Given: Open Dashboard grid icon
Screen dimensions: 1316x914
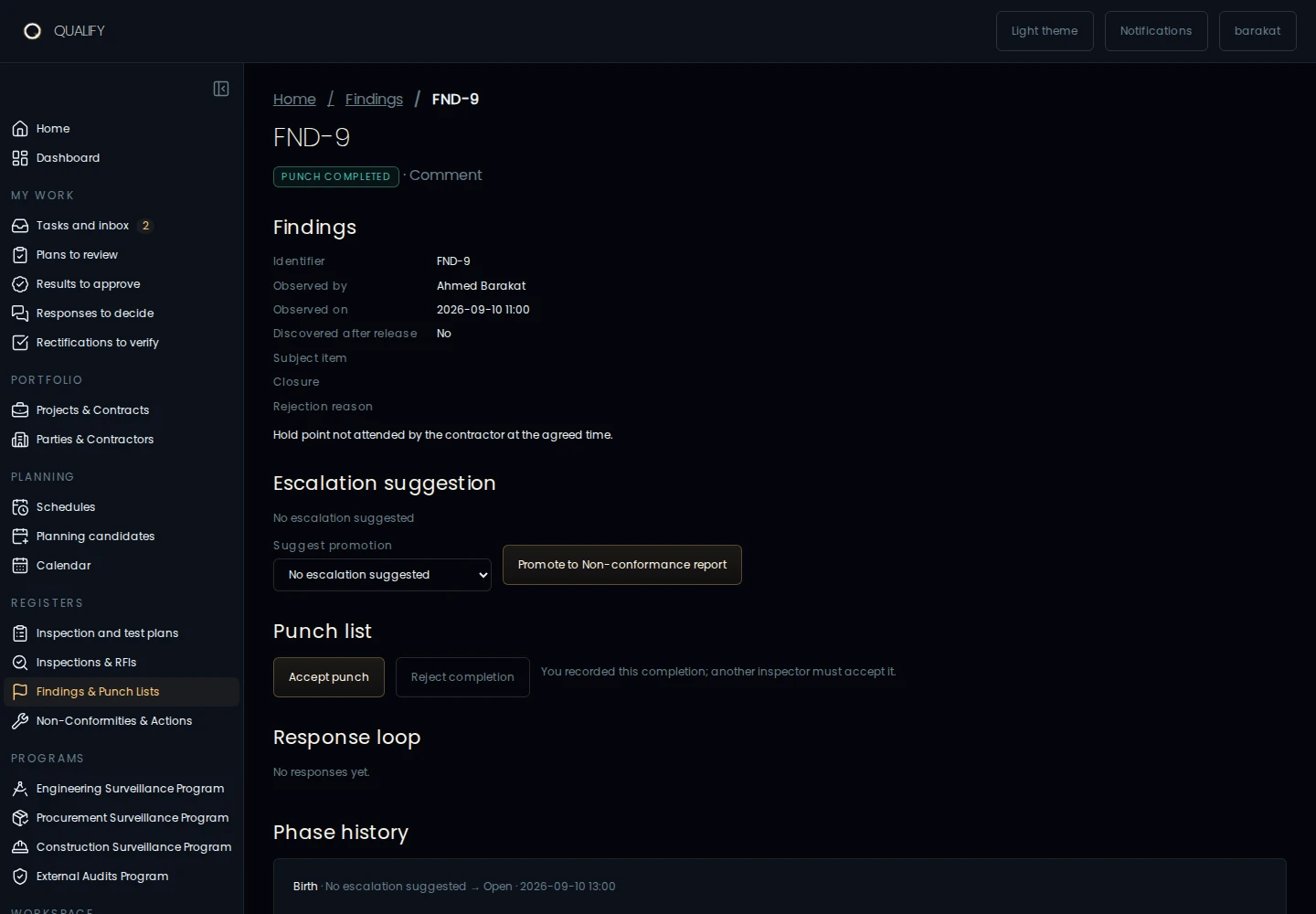Looking at the screenshot, I should (20, 158).
